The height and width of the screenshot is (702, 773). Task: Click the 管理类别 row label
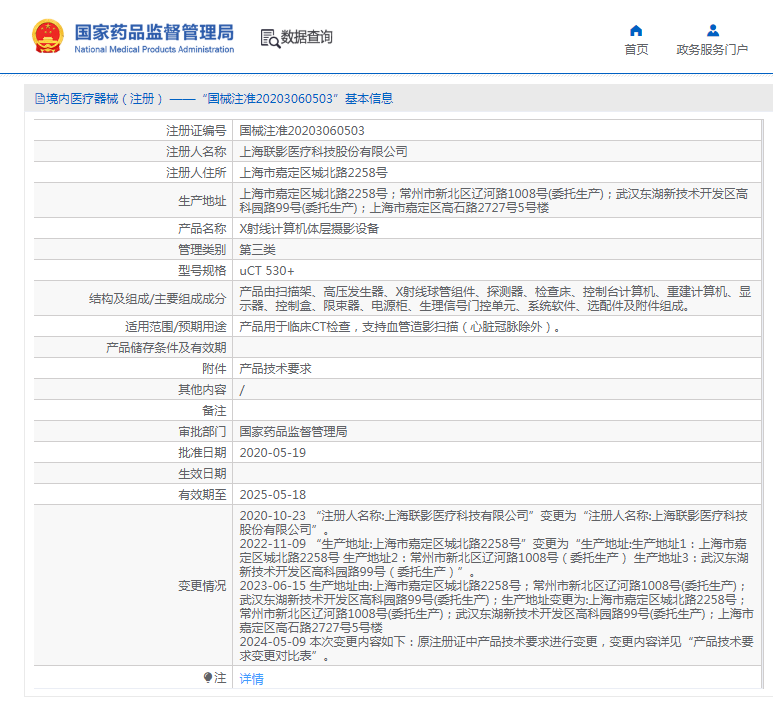pos(202,250)
